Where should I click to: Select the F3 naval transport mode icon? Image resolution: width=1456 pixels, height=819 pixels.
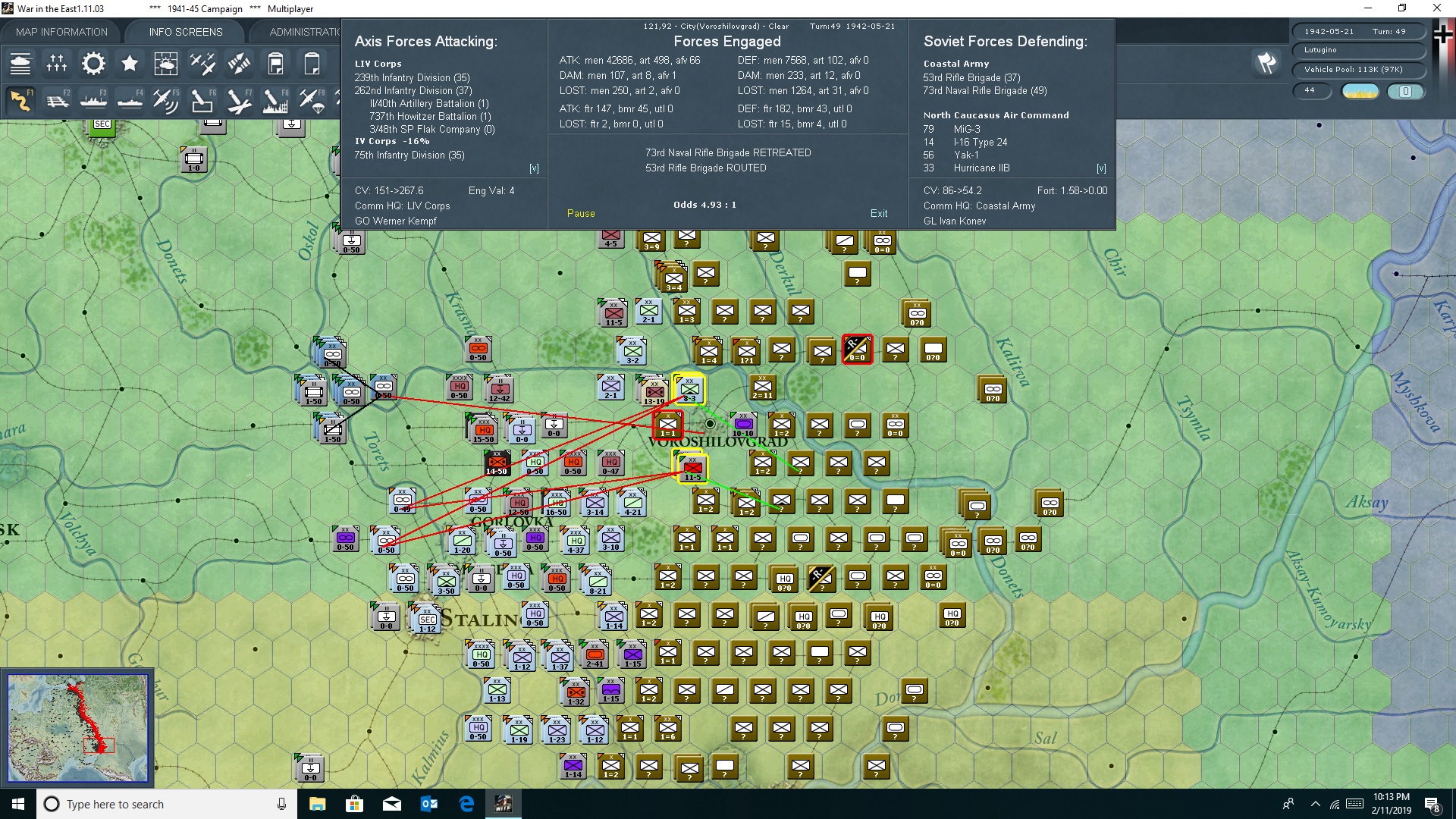pyautogui.click(x=94, y=99)
